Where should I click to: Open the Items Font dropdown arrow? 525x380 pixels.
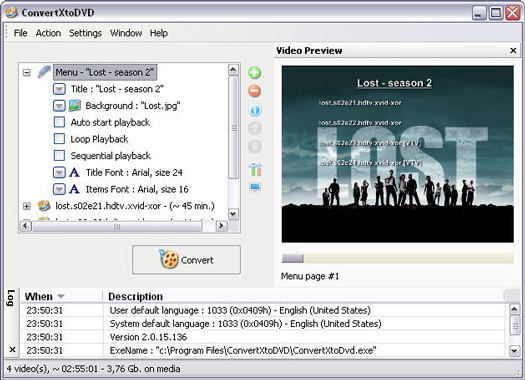click(59, 189)
